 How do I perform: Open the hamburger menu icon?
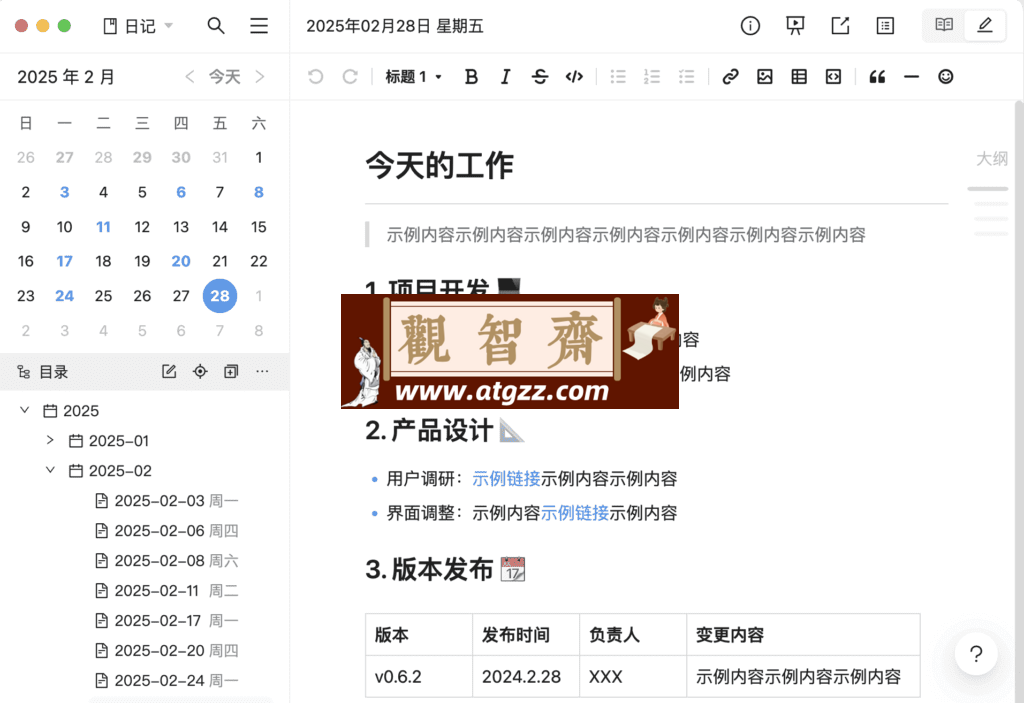(x=259, y=25)
